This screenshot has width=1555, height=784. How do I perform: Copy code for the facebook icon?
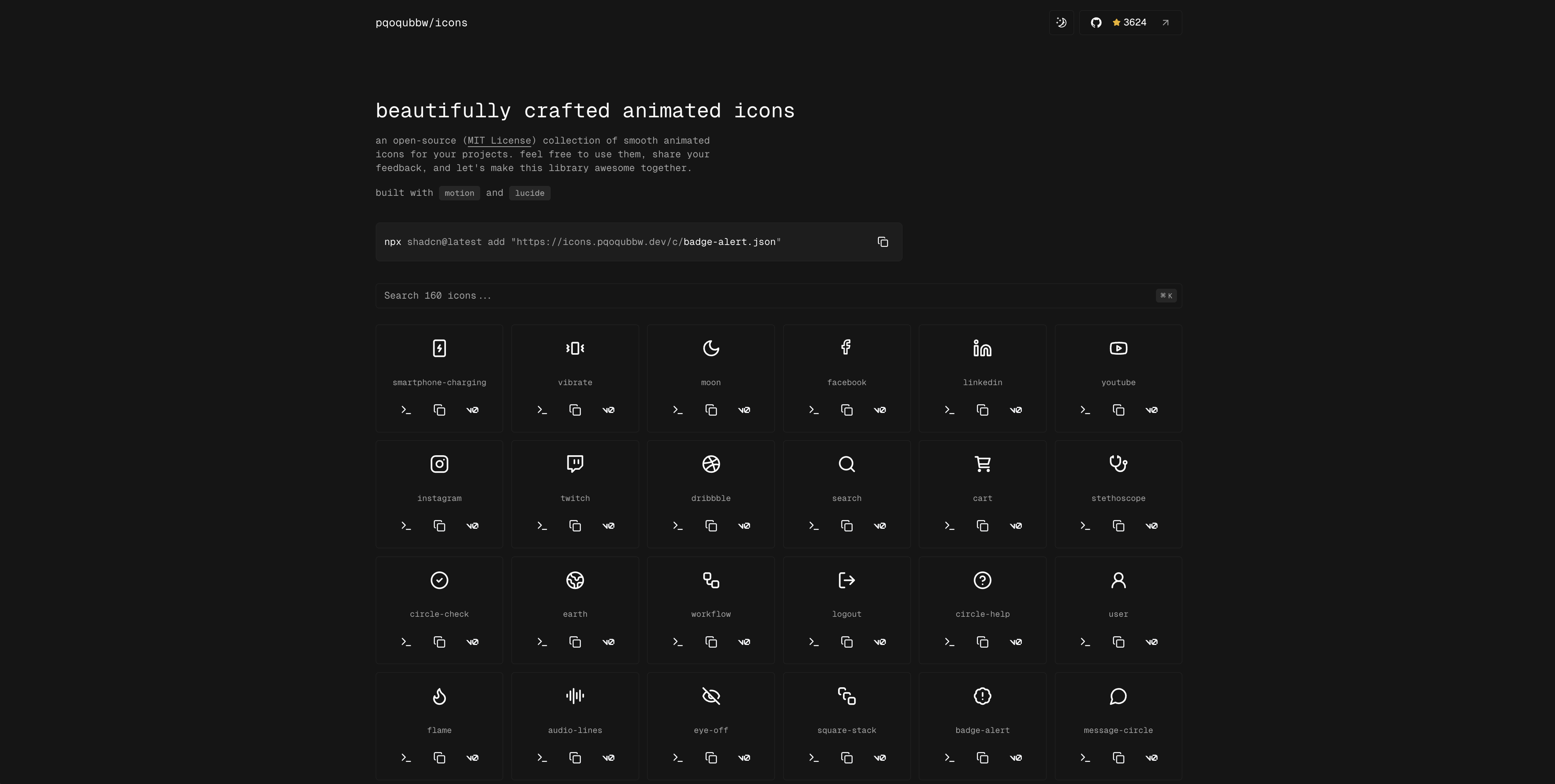click(x=847, y=410)
